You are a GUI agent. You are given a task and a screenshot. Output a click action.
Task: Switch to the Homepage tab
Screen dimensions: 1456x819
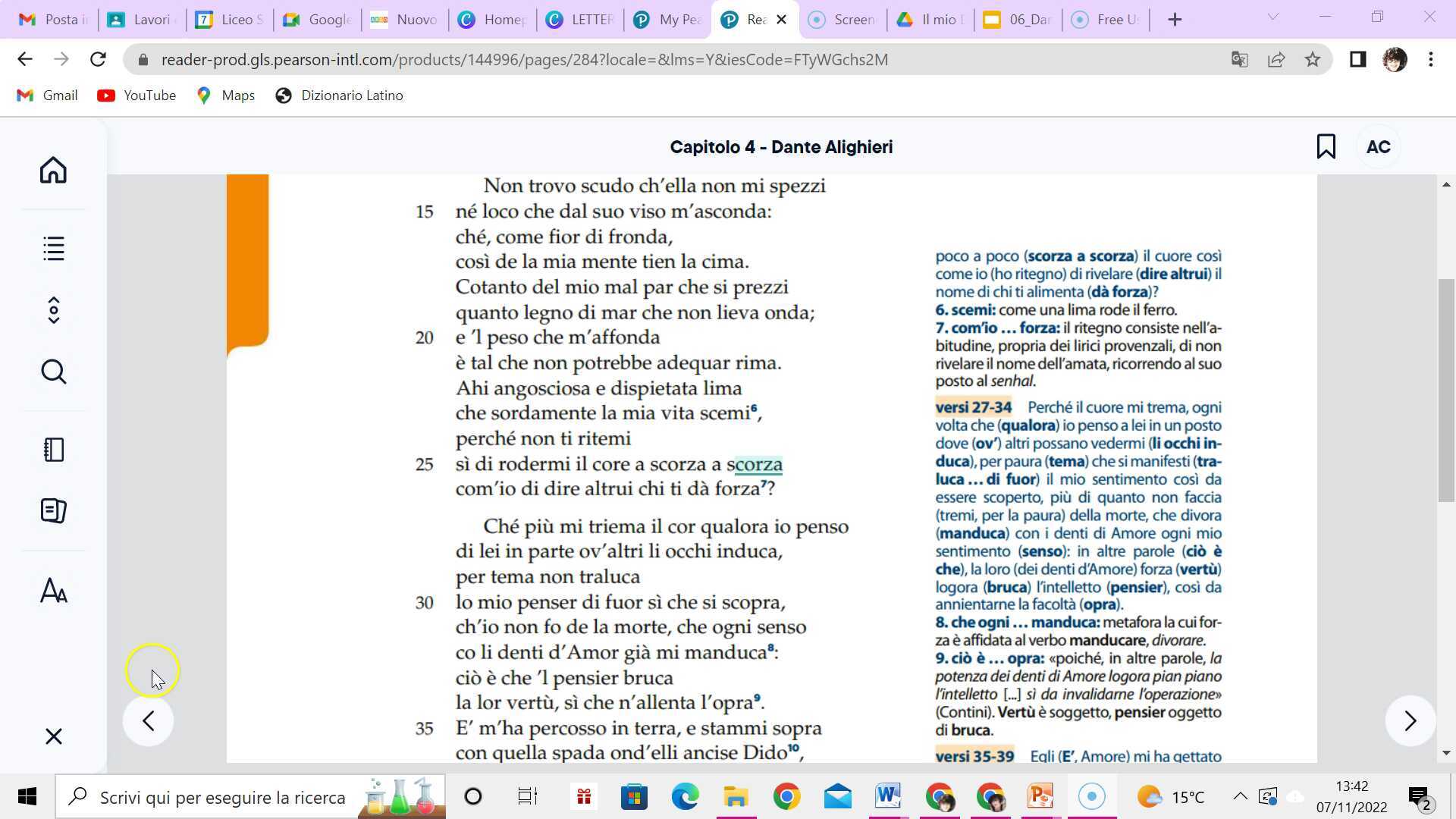pyautogui.click(x=493, y=20)
